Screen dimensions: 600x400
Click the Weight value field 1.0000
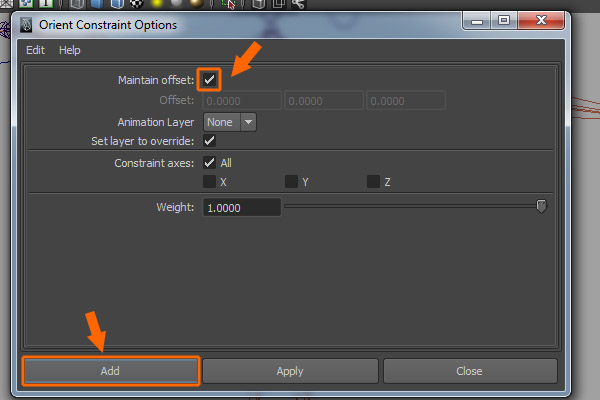pos(242,207)
